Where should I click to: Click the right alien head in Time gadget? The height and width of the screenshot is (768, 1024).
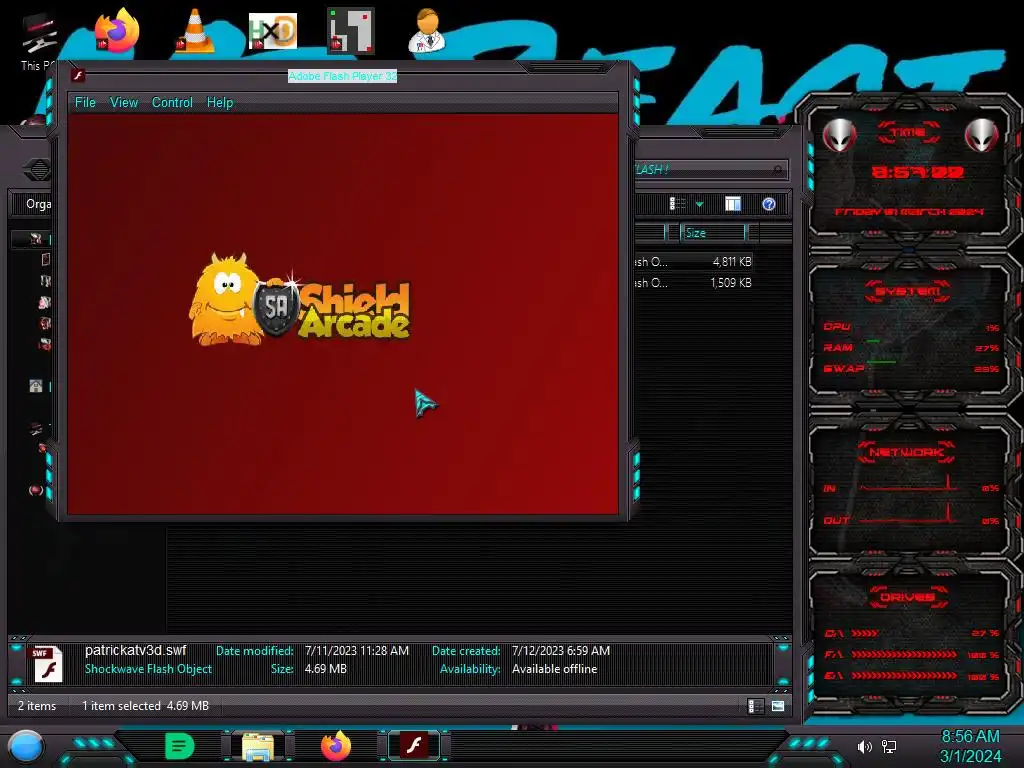pyautogui.click(x=981, y=135)
